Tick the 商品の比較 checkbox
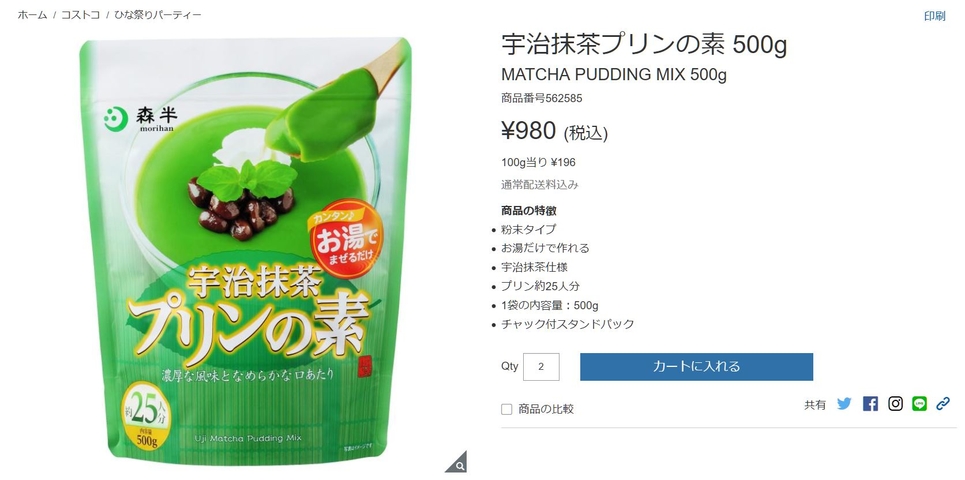The width and height of the screenshot is (965, 480). click(x=507, y=409)
